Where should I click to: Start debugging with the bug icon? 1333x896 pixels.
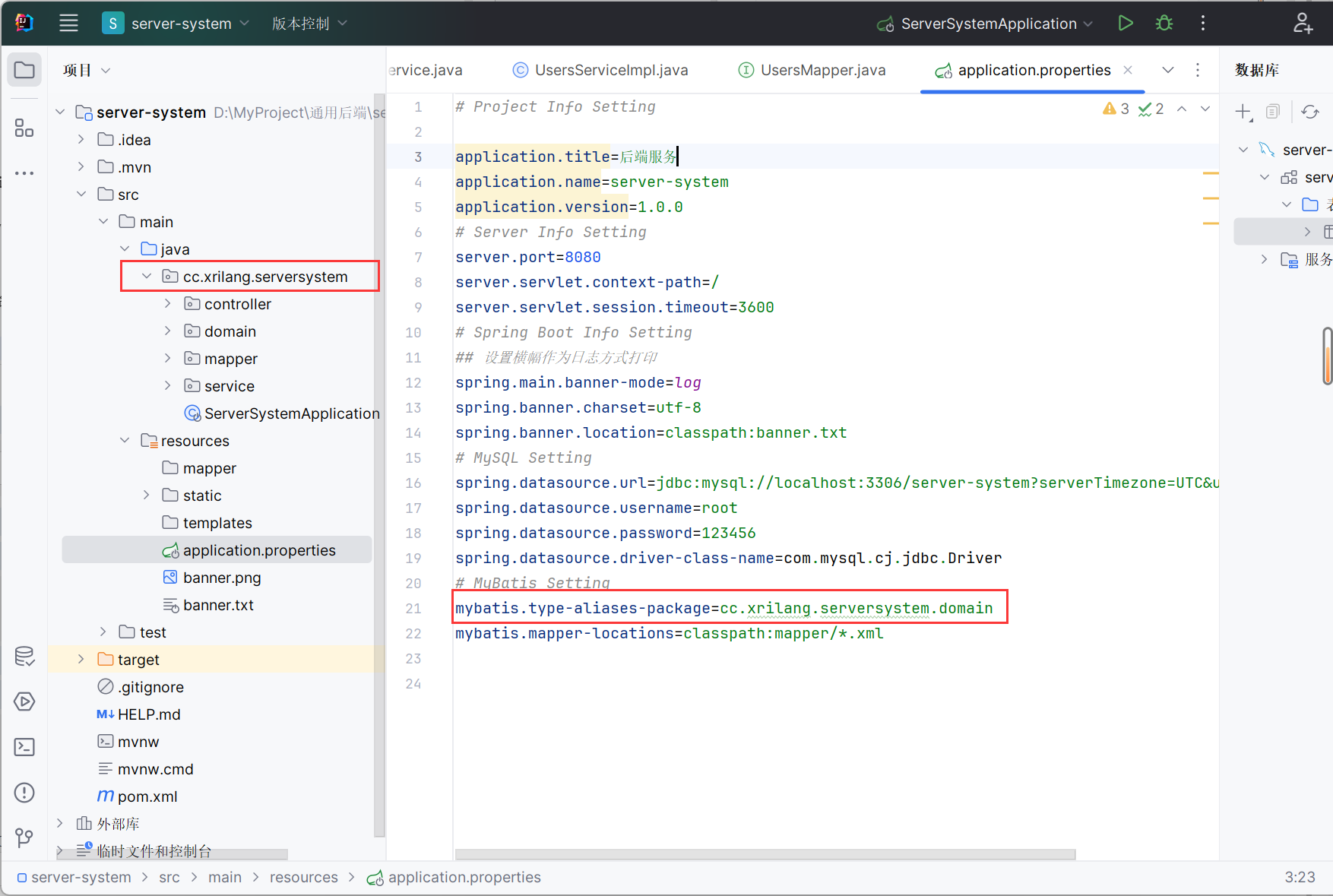[1164, 23]
